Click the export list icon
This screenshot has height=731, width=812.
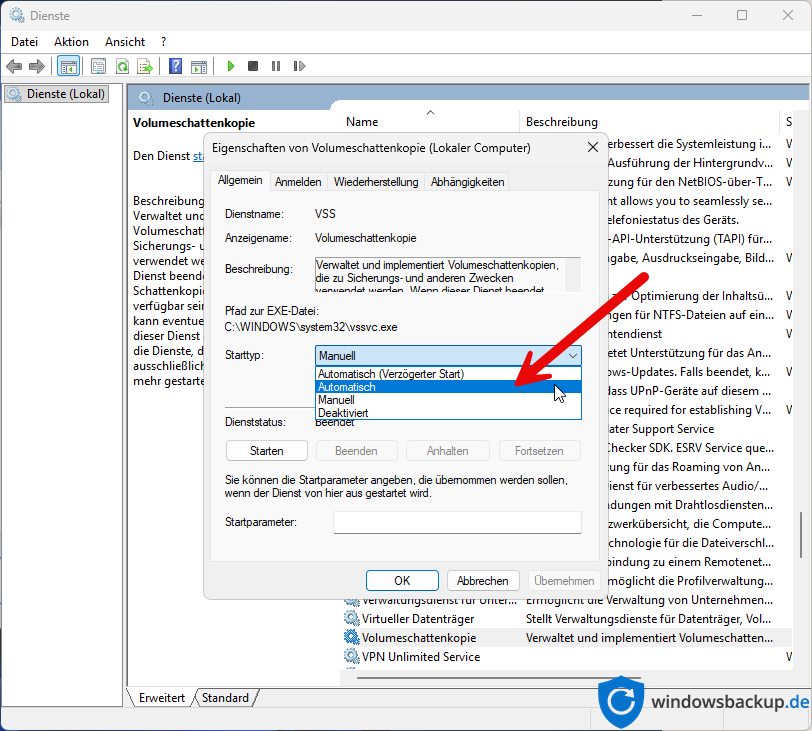(145, 66)
